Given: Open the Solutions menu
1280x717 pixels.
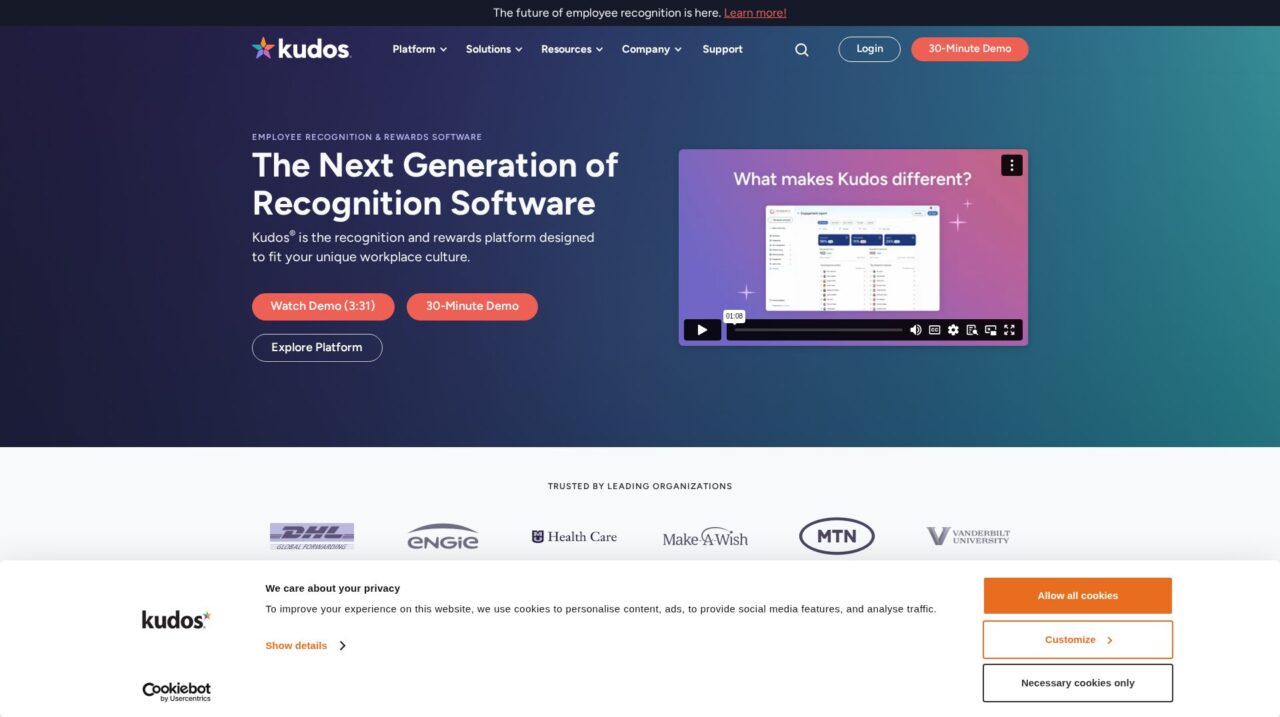Looking at the screenshot, I should pyautogui.click(x=493, y=49).
